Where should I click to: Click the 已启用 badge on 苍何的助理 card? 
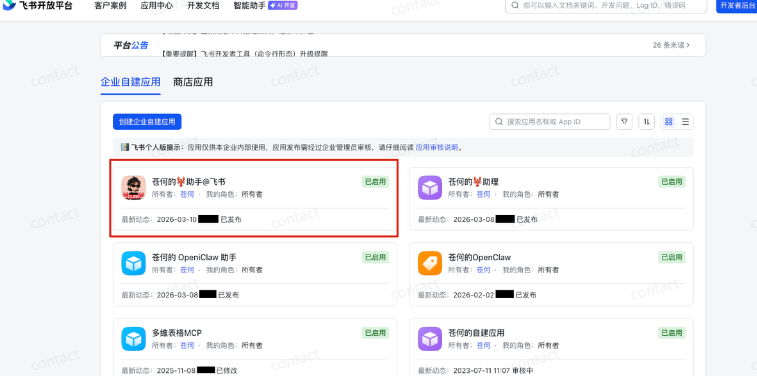[672, 181]
